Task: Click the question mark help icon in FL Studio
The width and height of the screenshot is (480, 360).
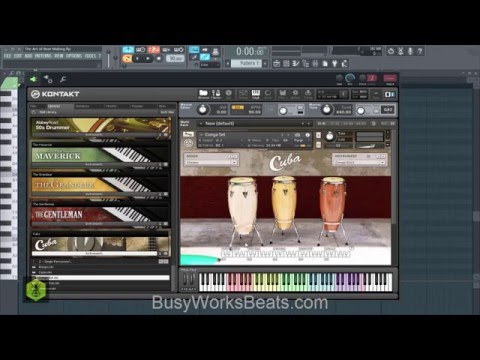Action: point(420,51)
